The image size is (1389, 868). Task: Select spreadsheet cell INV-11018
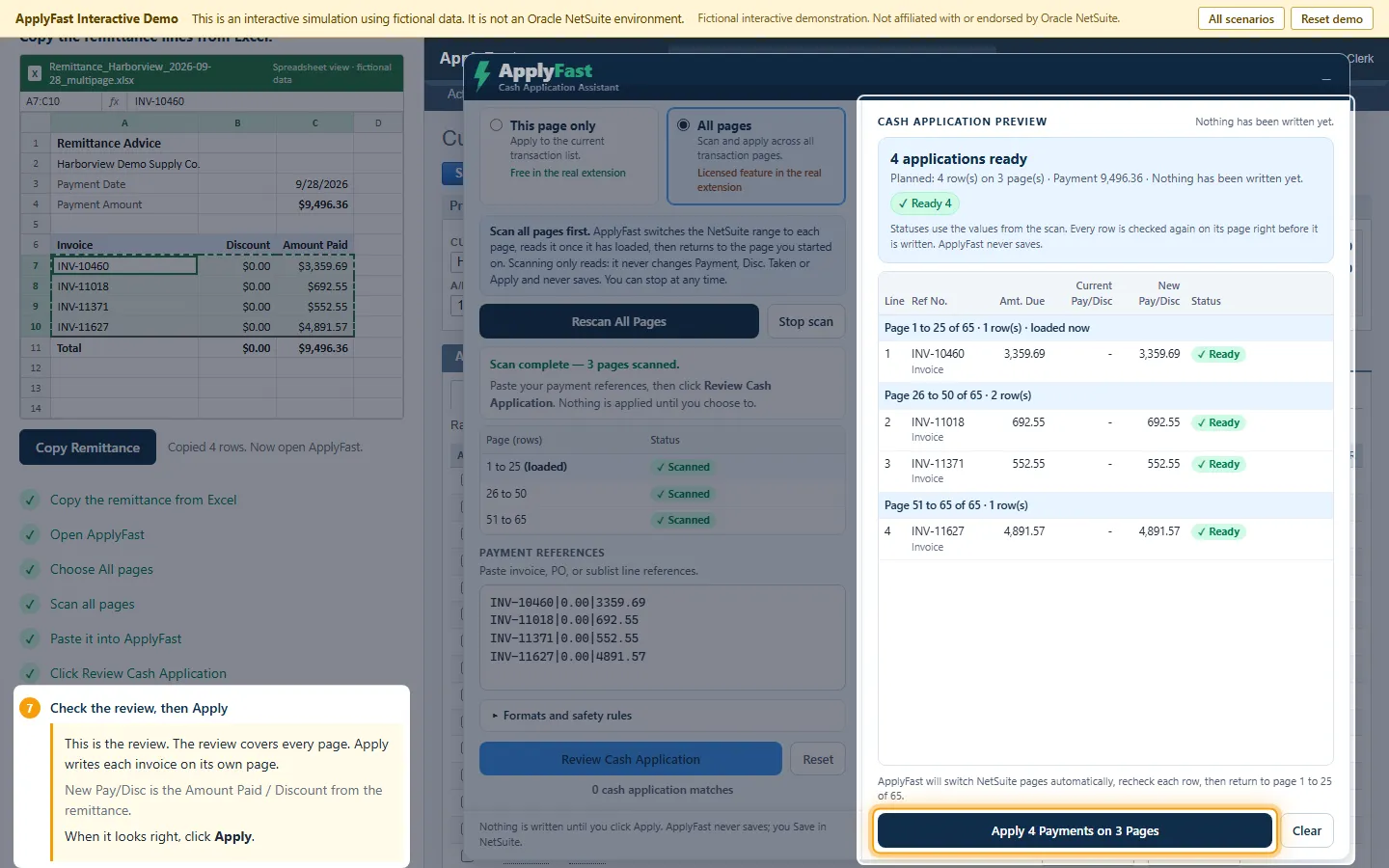[x=124, y=286]
